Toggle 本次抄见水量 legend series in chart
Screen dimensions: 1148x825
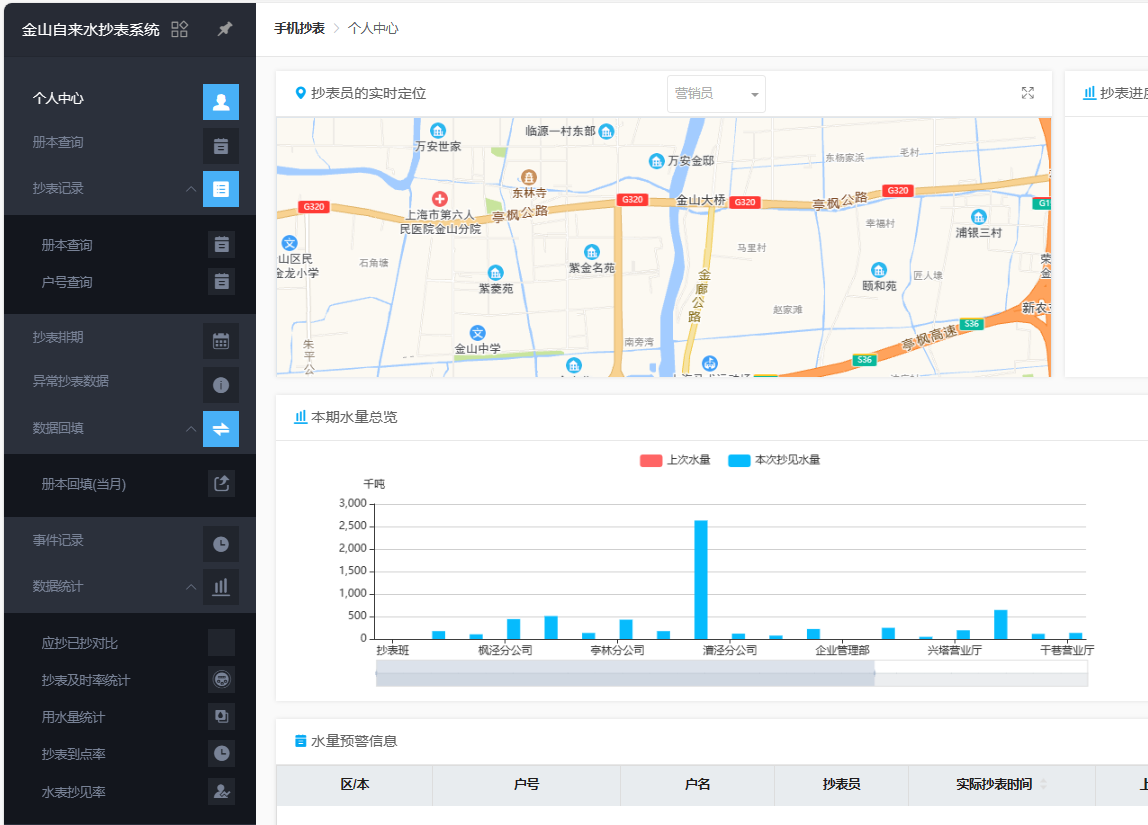[774, 460]
